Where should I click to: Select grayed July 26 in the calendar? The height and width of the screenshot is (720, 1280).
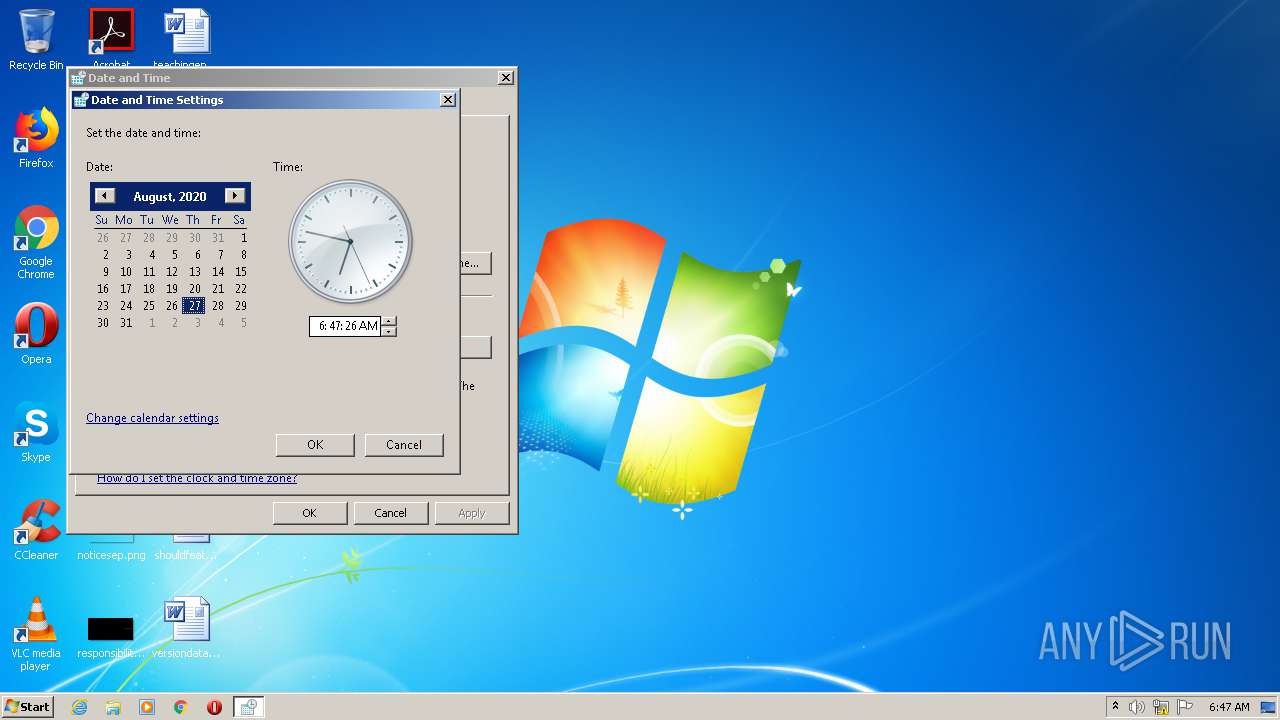coord(103,238)
